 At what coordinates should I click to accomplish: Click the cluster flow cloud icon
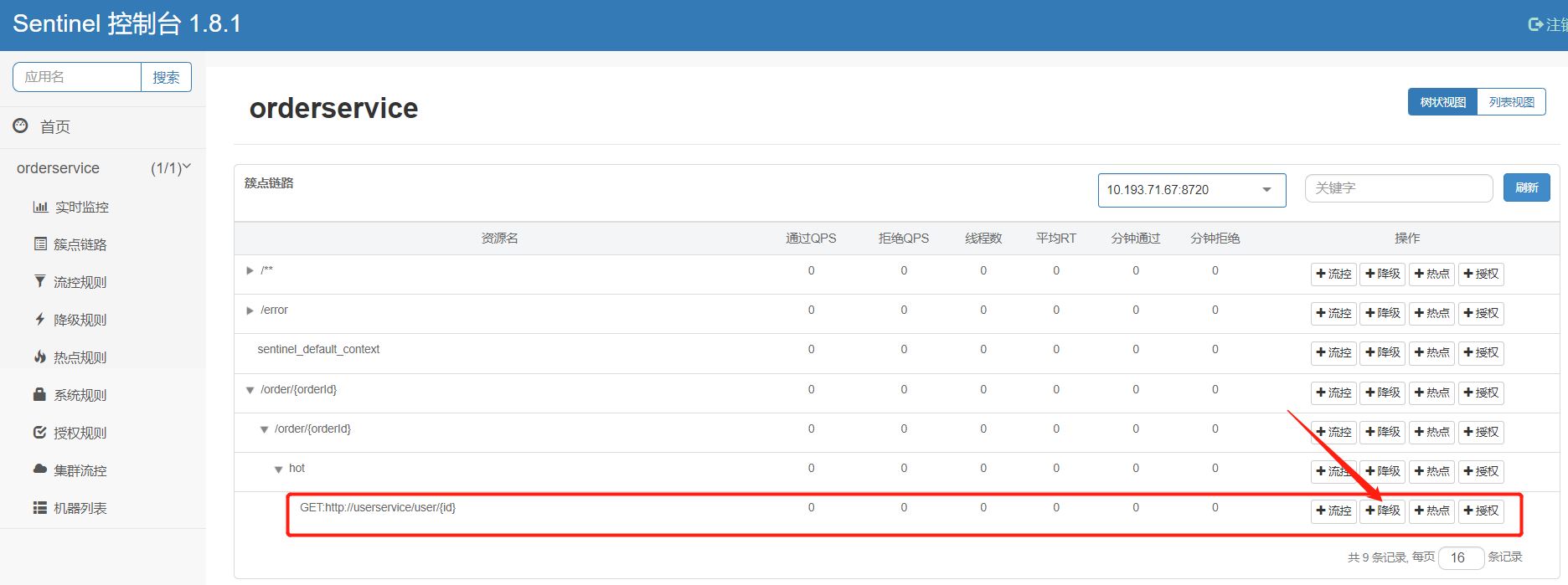[39, 469]
